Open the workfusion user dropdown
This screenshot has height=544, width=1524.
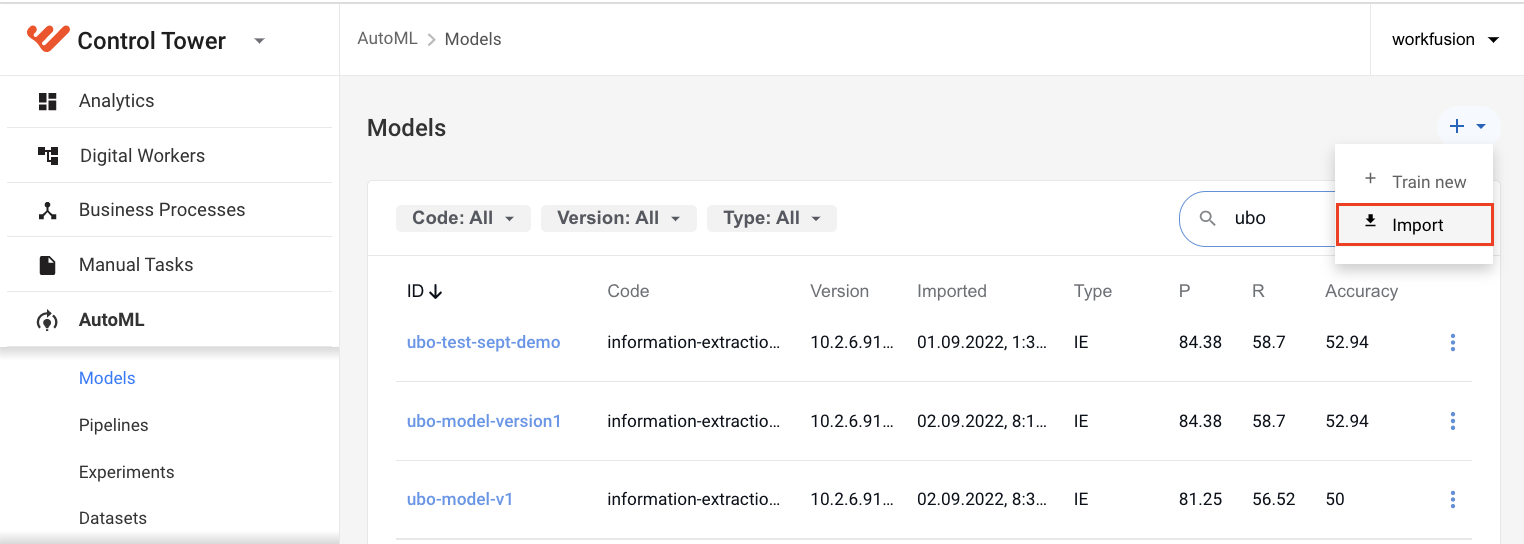tap(1446, 39)
